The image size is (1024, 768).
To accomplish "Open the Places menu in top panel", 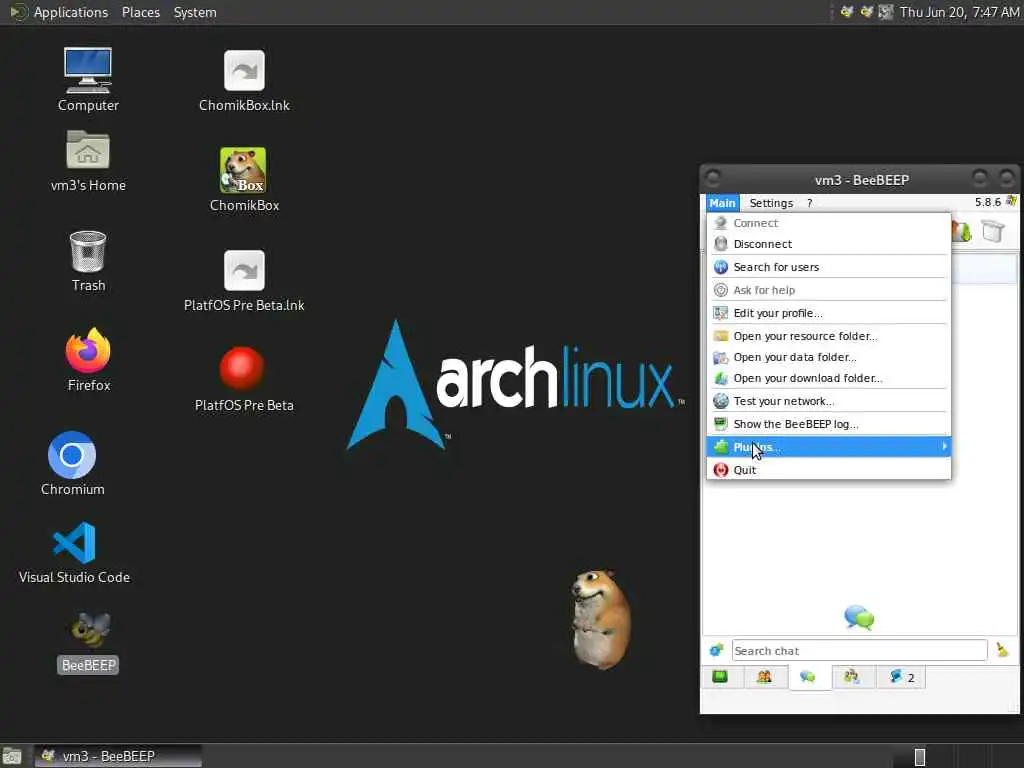I will tap(141, 12).
